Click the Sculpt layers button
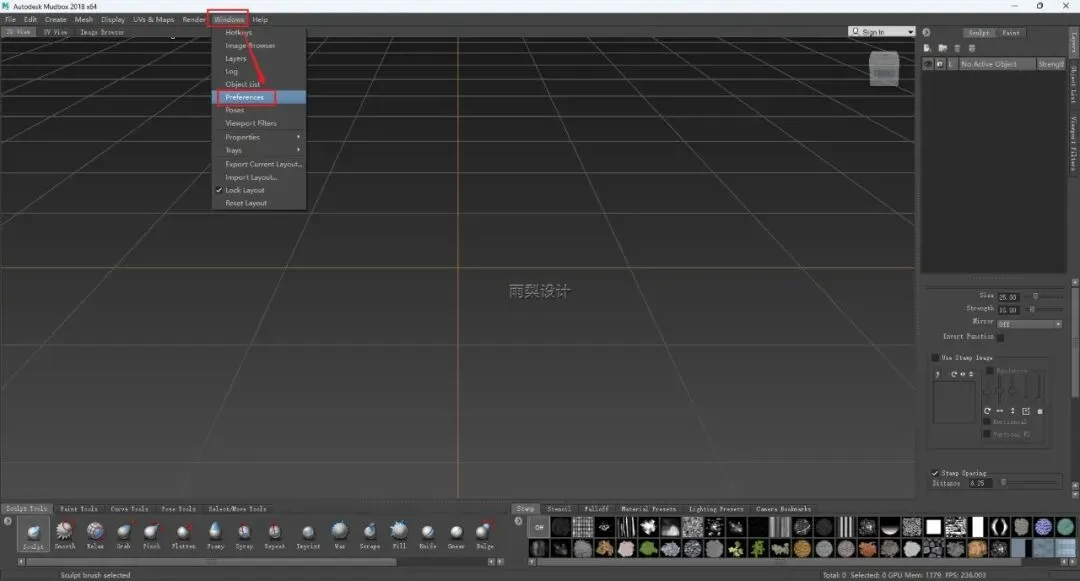Image resolution: width=1080 pixels, height=581 pixels. click(x=979, y=32)
